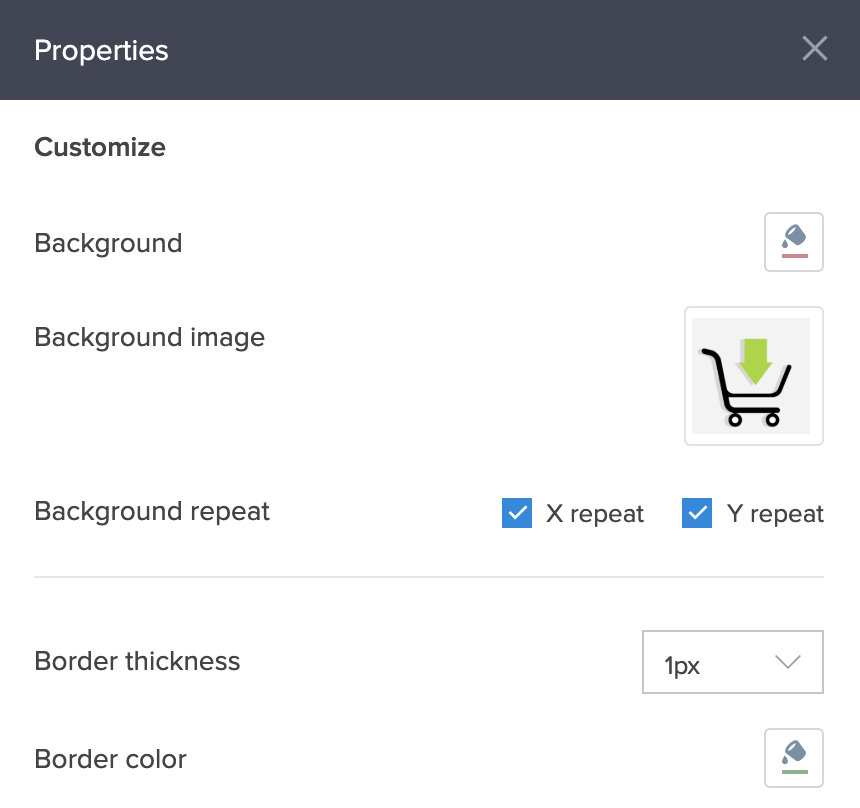Select the shopping cart background image thumbnail
This screenshot has height=808, width=860.
(x=753, y=375)
